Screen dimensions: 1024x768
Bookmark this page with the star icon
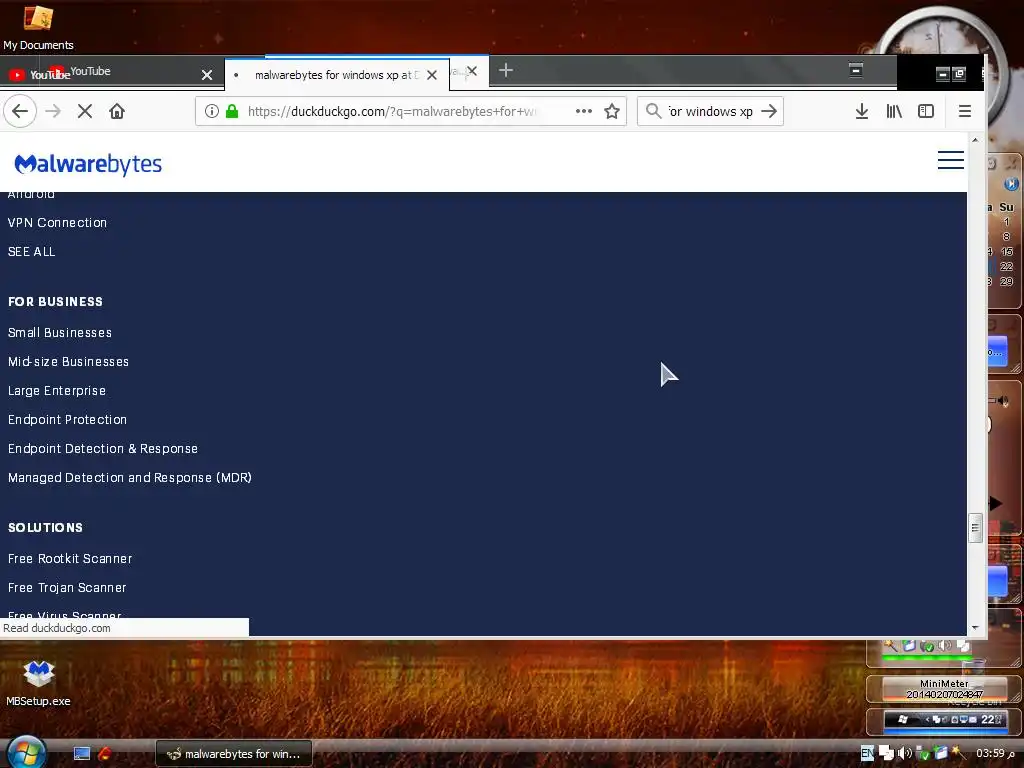(x=612, y=111)
